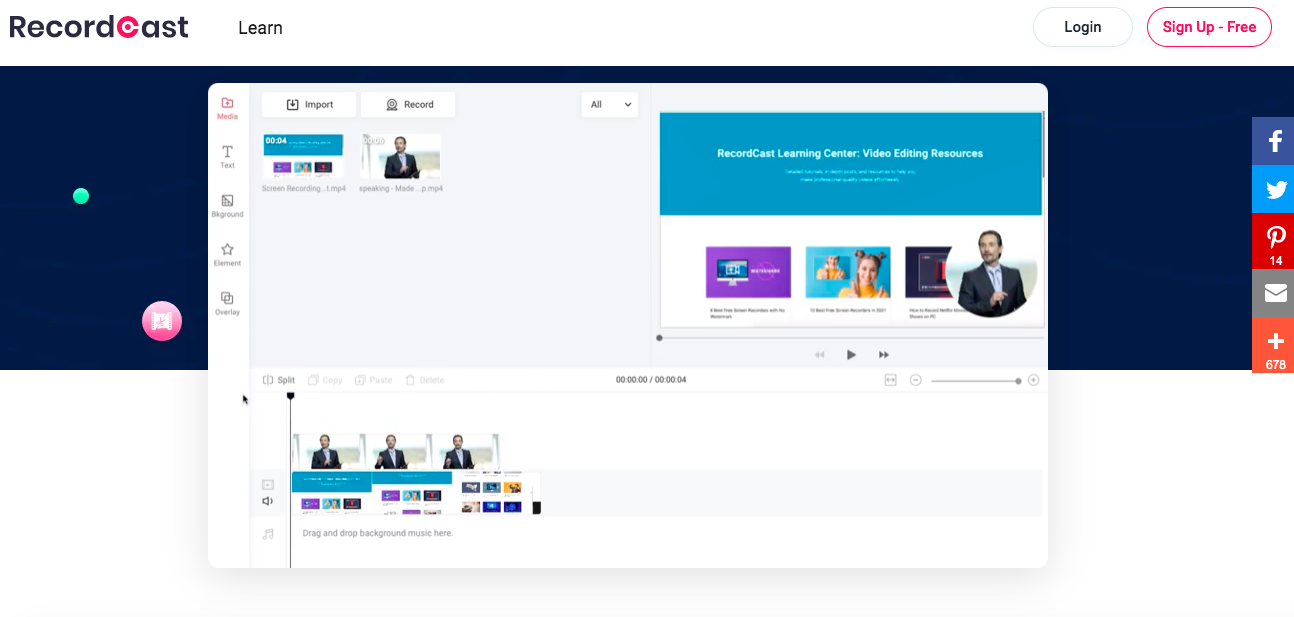Skip forward with the fast-forward button
Viewport: 1294px width, 617px height.
884,354
